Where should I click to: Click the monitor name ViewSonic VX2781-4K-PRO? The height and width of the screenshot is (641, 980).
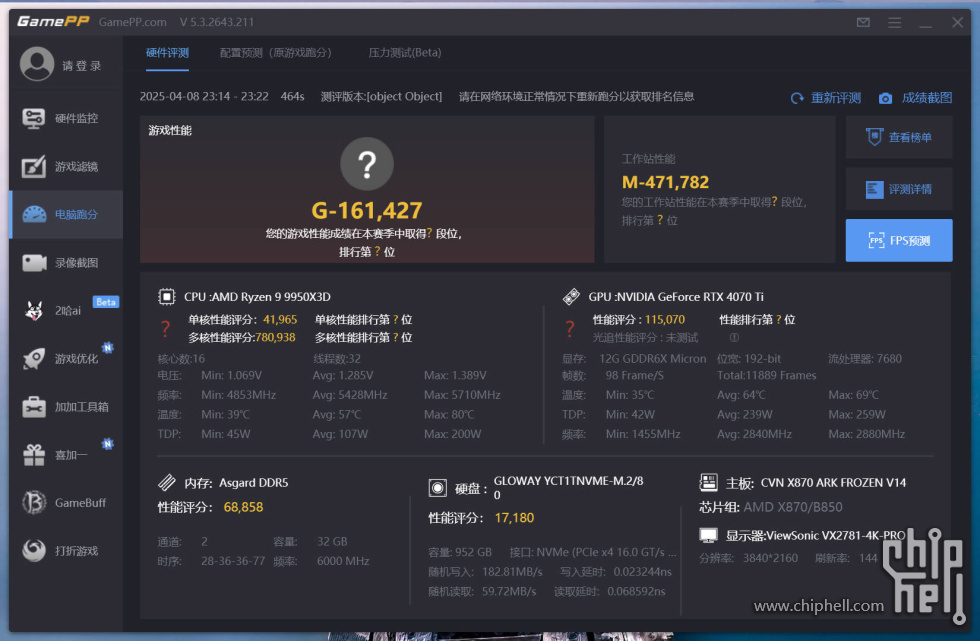836,535
